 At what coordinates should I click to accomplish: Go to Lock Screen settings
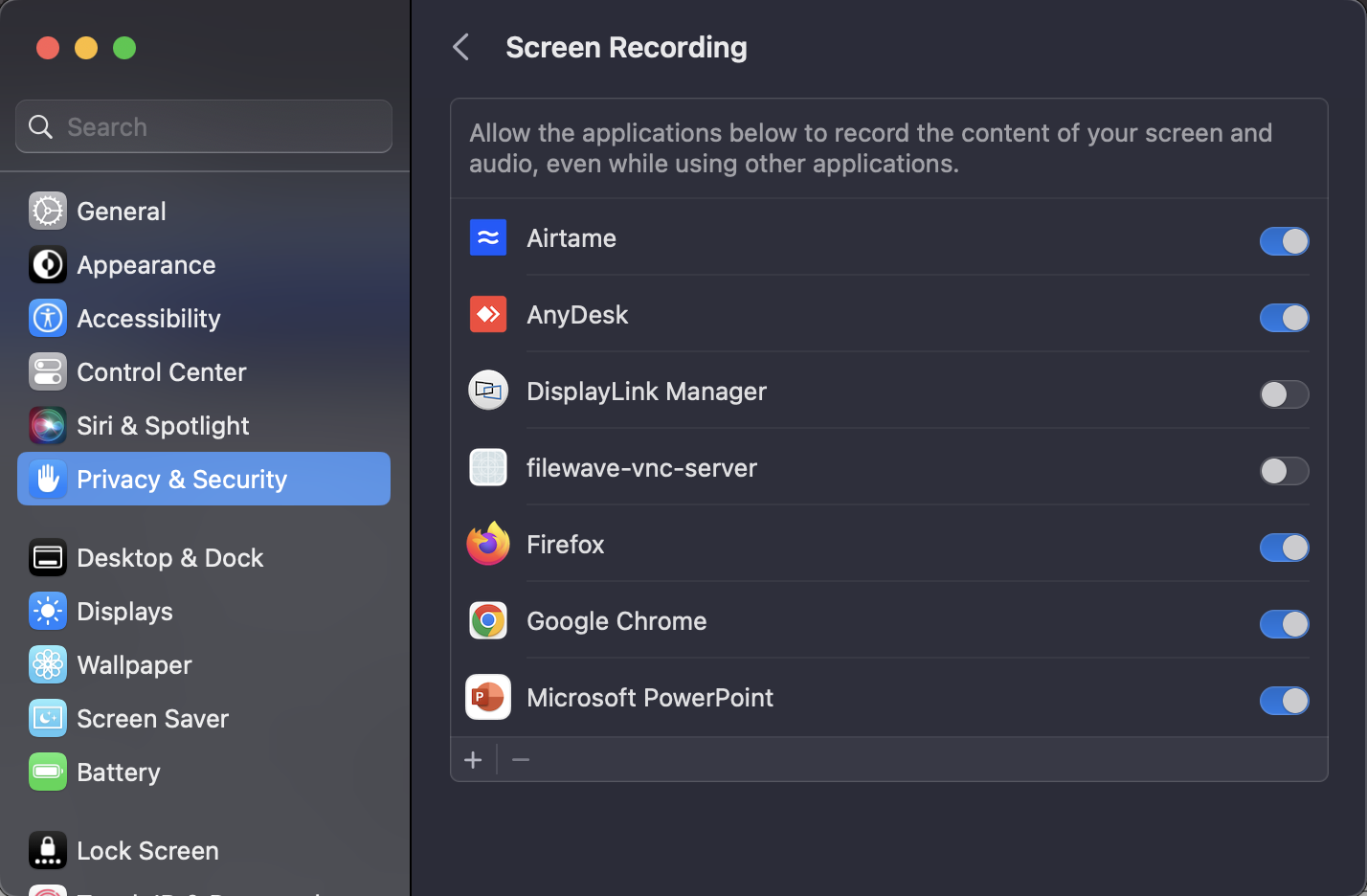[204, 850]
